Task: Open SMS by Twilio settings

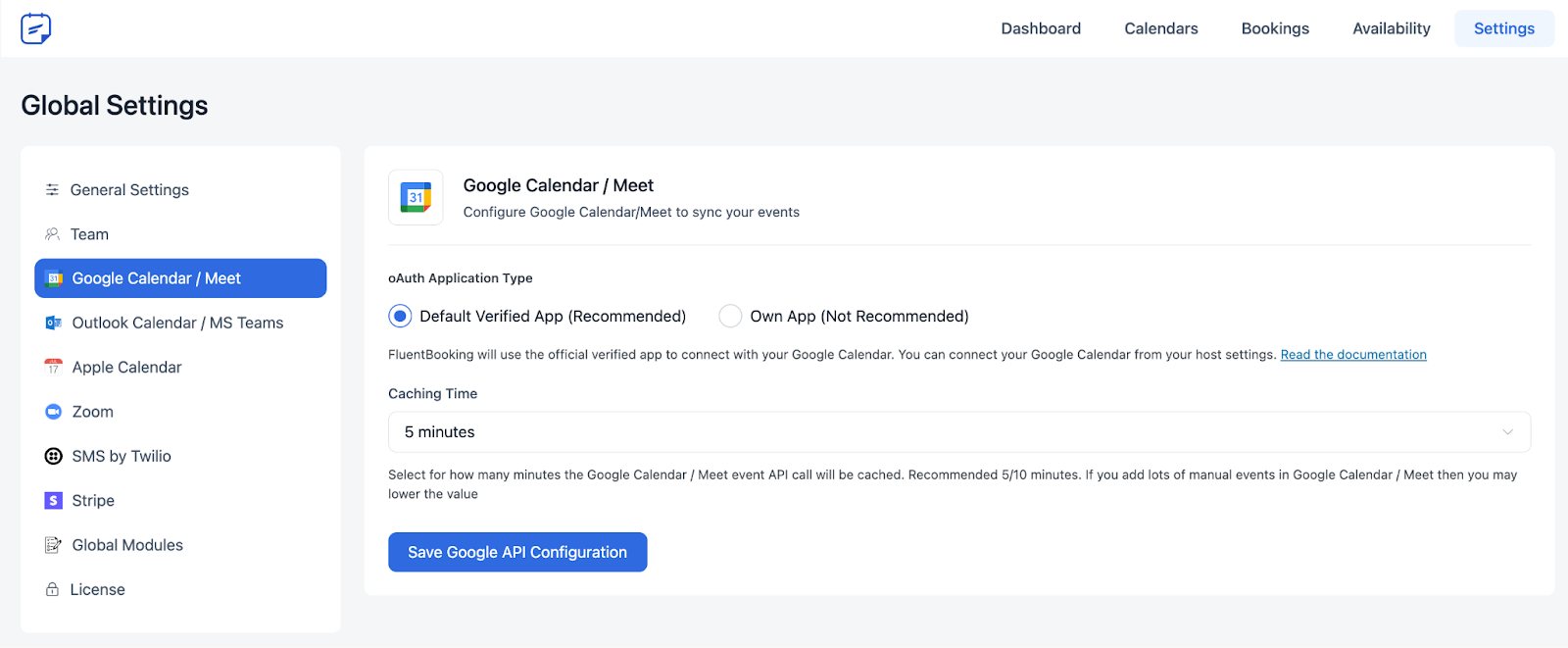Action: point(180,456)
